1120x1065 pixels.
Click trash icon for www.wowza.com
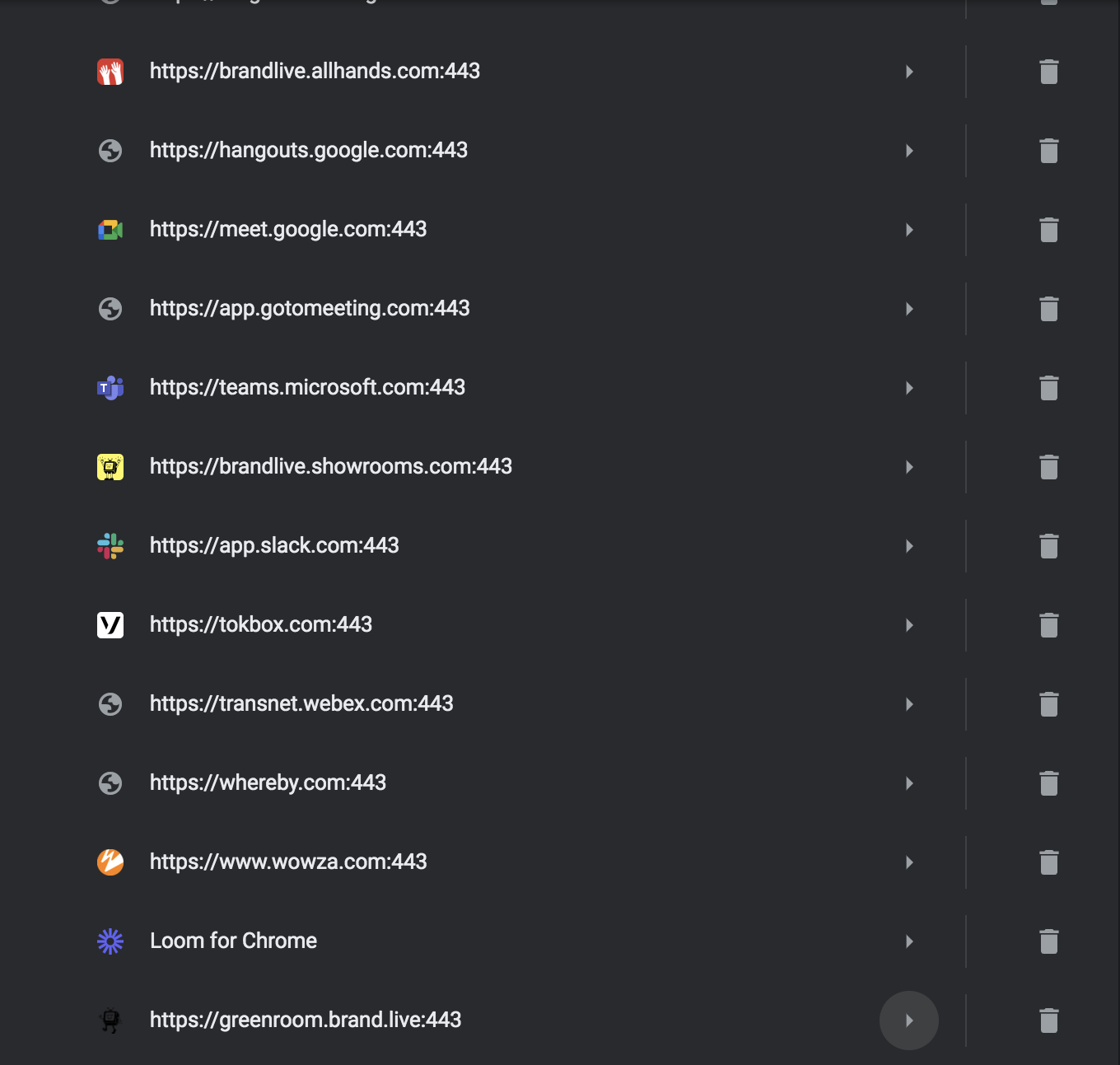[1048, 862]
